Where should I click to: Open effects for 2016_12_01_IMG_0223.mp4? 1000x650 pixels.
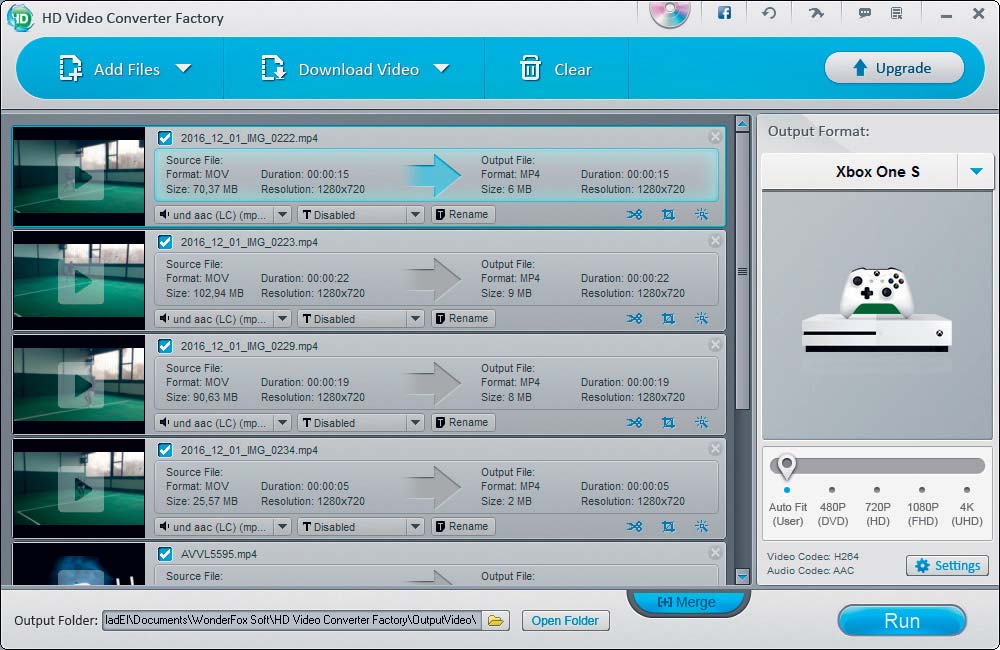(702, 318)
